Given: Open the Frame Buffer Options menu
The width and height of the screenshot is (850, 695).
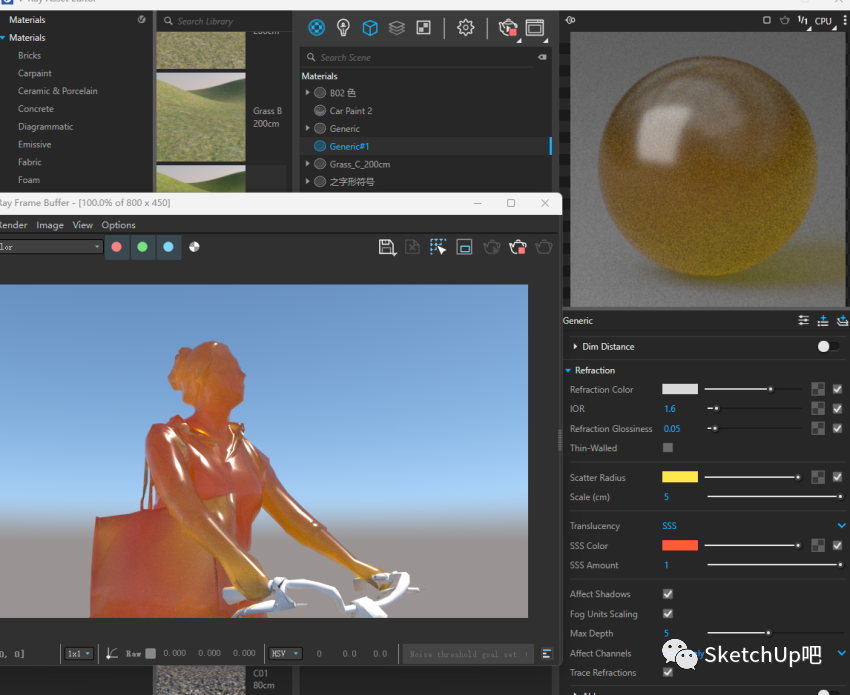Looking at the screenshot, I should point(118,225).
